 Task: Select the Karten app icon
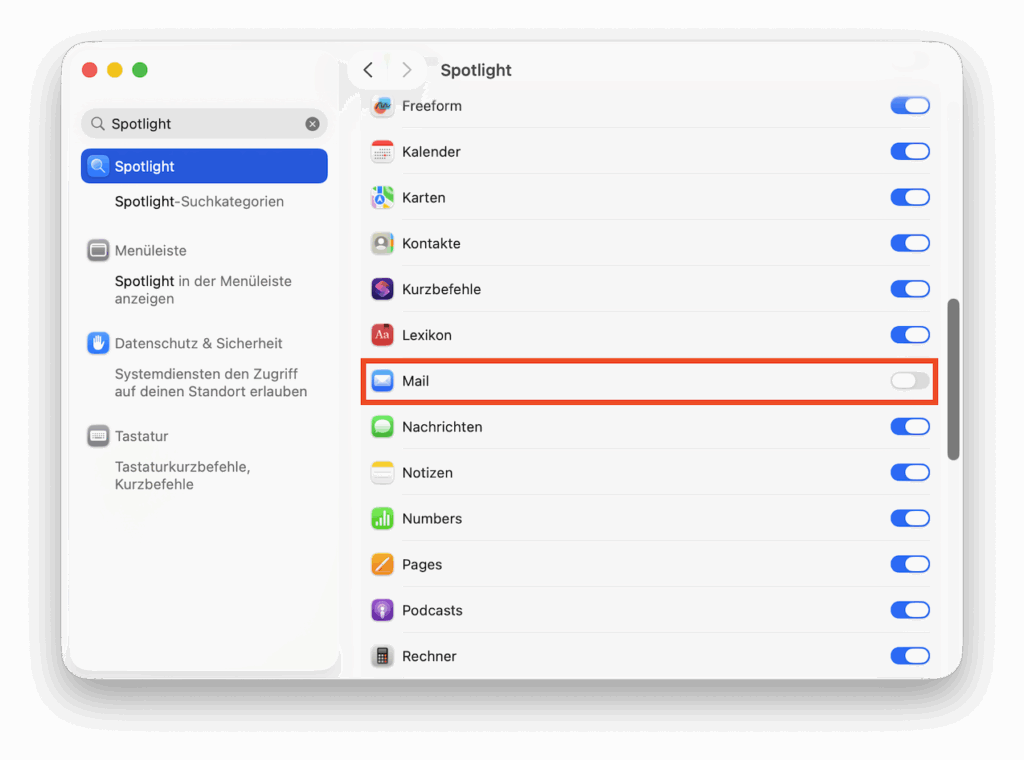pos(382,197)
